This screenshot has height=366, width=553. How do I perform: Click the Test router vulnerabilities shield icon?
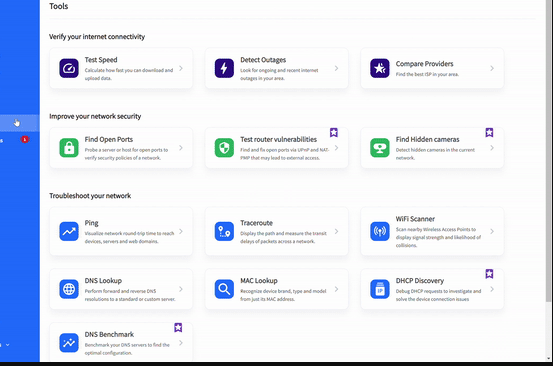point(224,148)
